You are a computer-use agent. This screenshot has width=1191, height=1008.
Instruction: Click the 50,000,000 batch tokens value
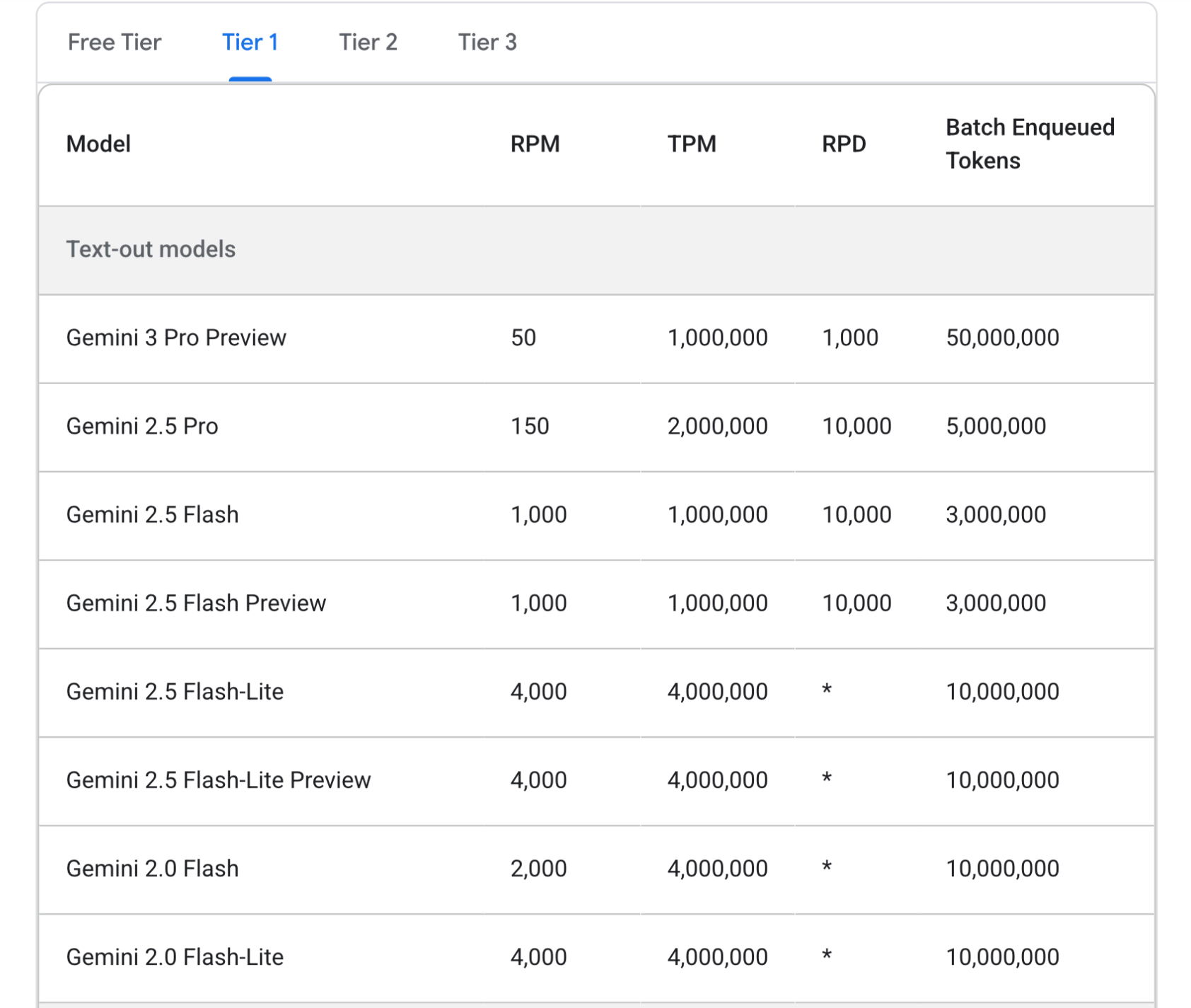point(1002,338)
